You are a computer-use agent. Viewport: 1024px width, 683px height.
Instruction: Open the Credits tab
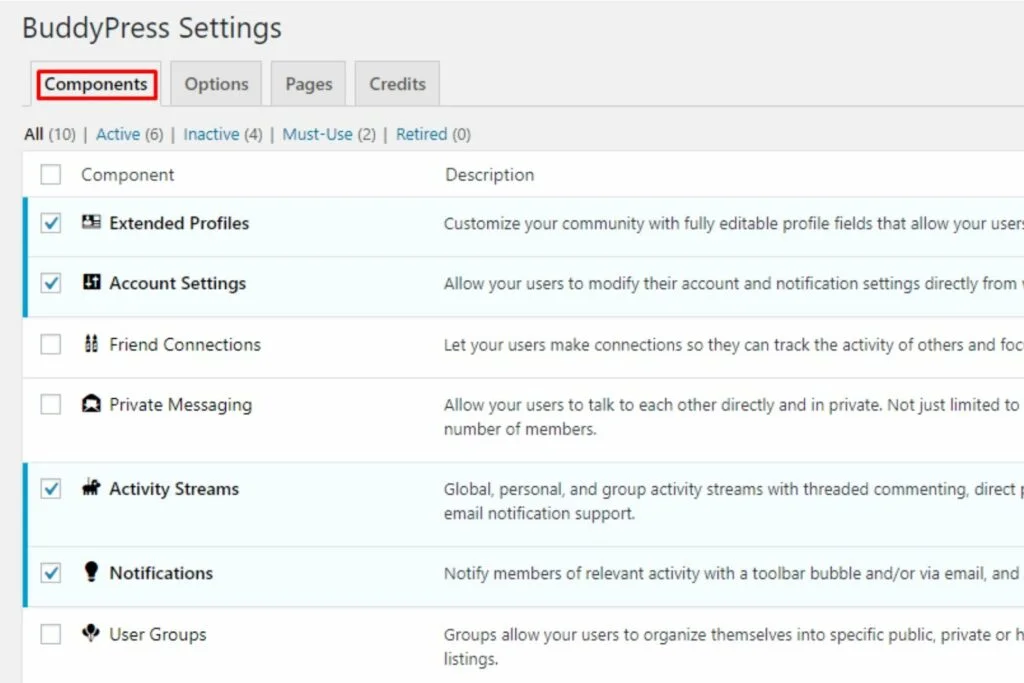[397, 84]
